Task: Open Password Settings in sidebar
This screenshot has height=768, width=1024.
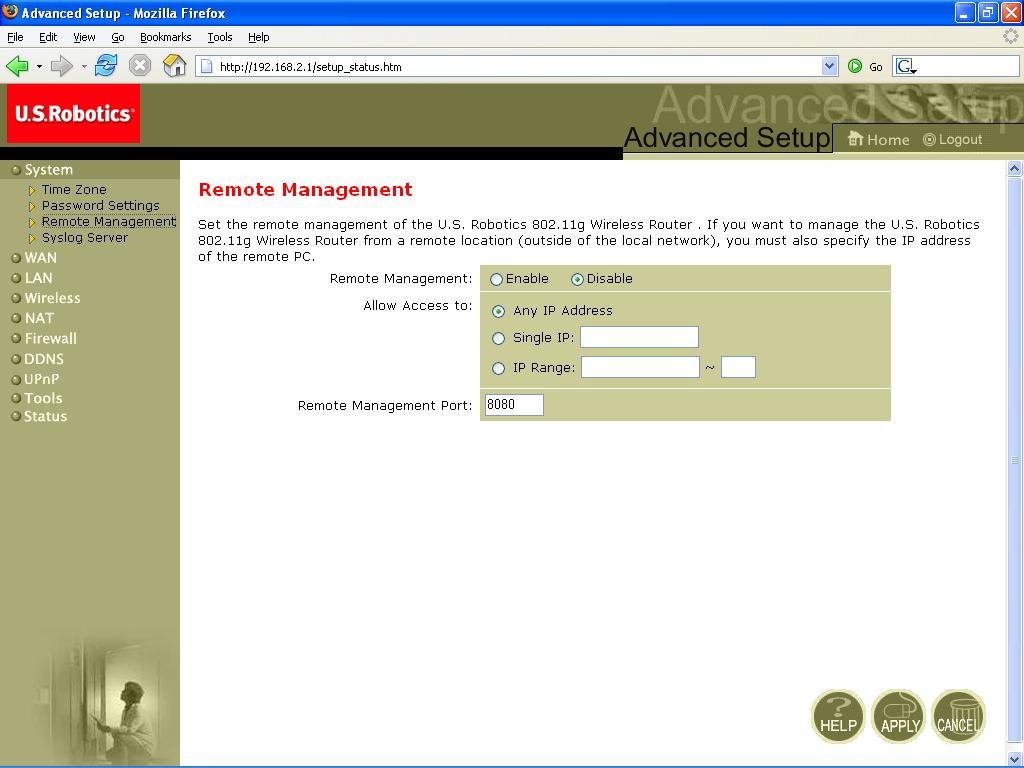Action: pyautogui.click(x=101, y=206)
